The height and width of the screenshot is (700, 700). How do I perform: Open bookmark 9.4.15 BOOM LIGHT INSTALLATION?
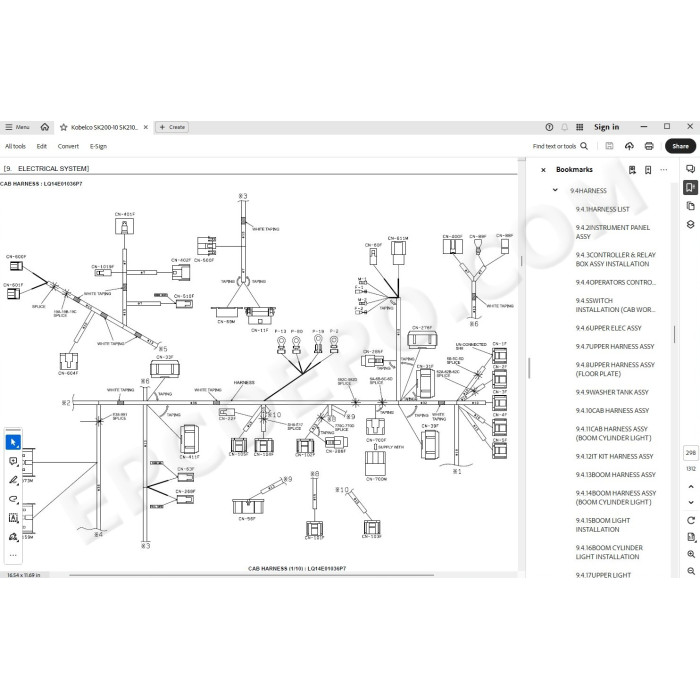[x=603, y=525]
